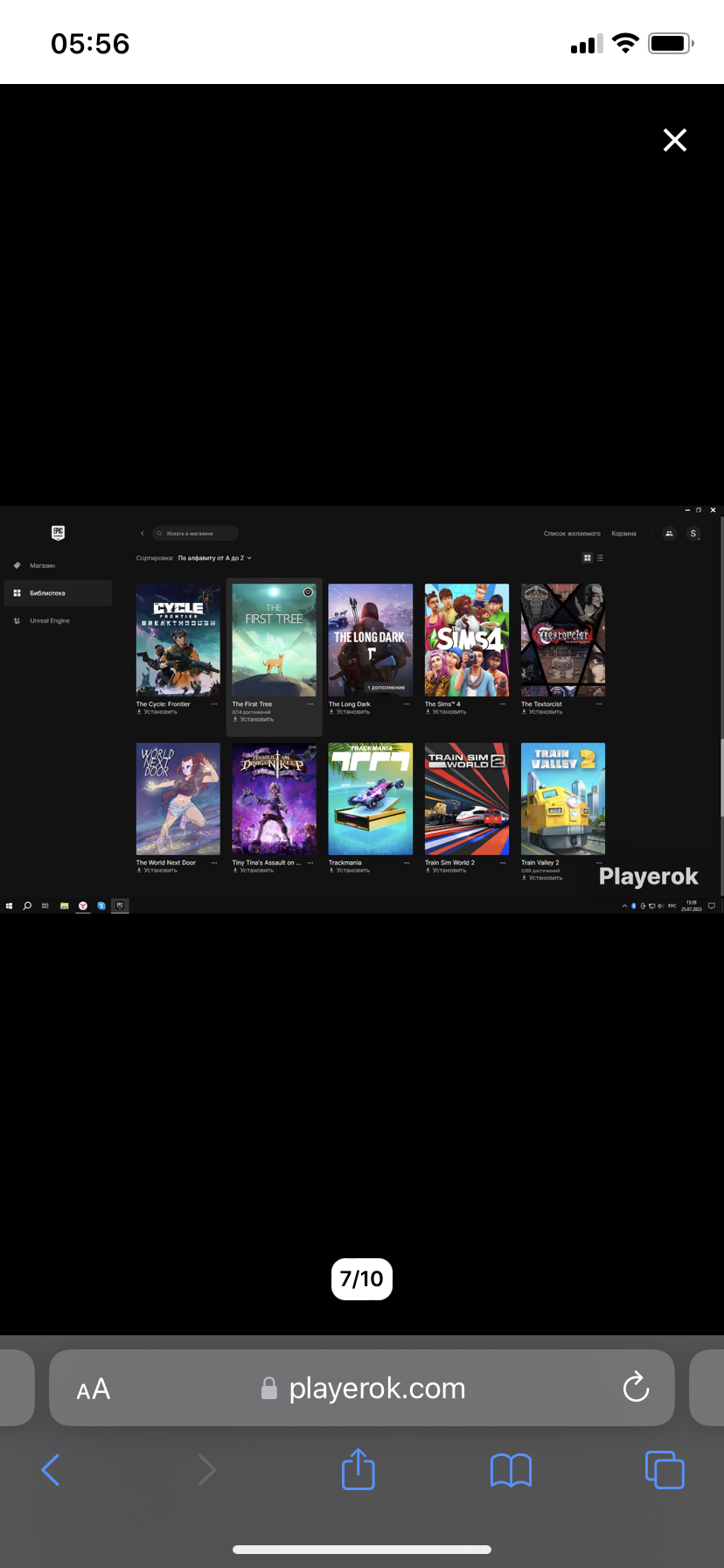Screen dimensions: 724x1568
Task: Open the Safari bookmarks
Action: pos(512,1471)
